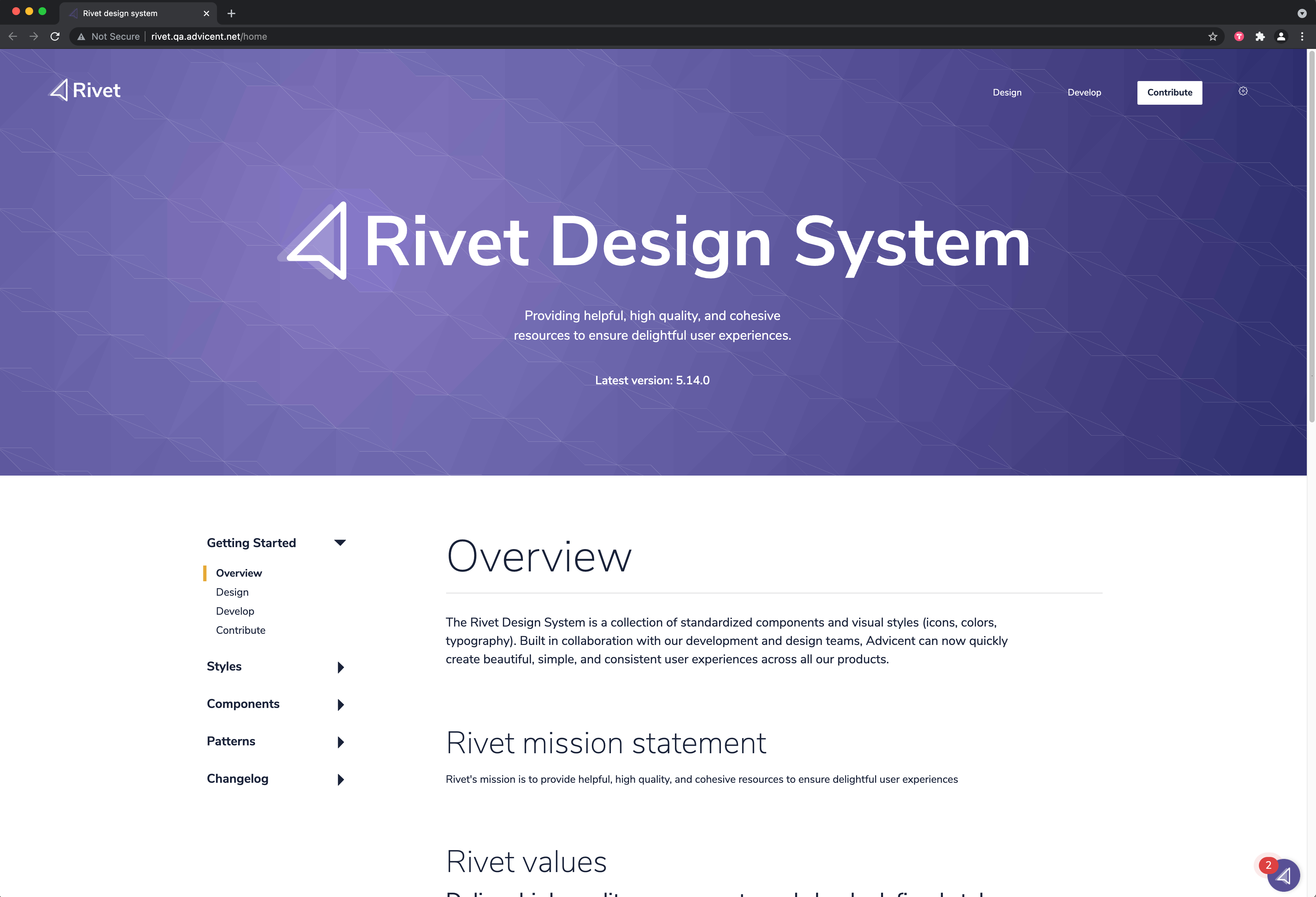Image resolution: width=1316 pixels, height=897 pixels.
Task: Expand the Changelog section
Action: click(x=340, y=779)
